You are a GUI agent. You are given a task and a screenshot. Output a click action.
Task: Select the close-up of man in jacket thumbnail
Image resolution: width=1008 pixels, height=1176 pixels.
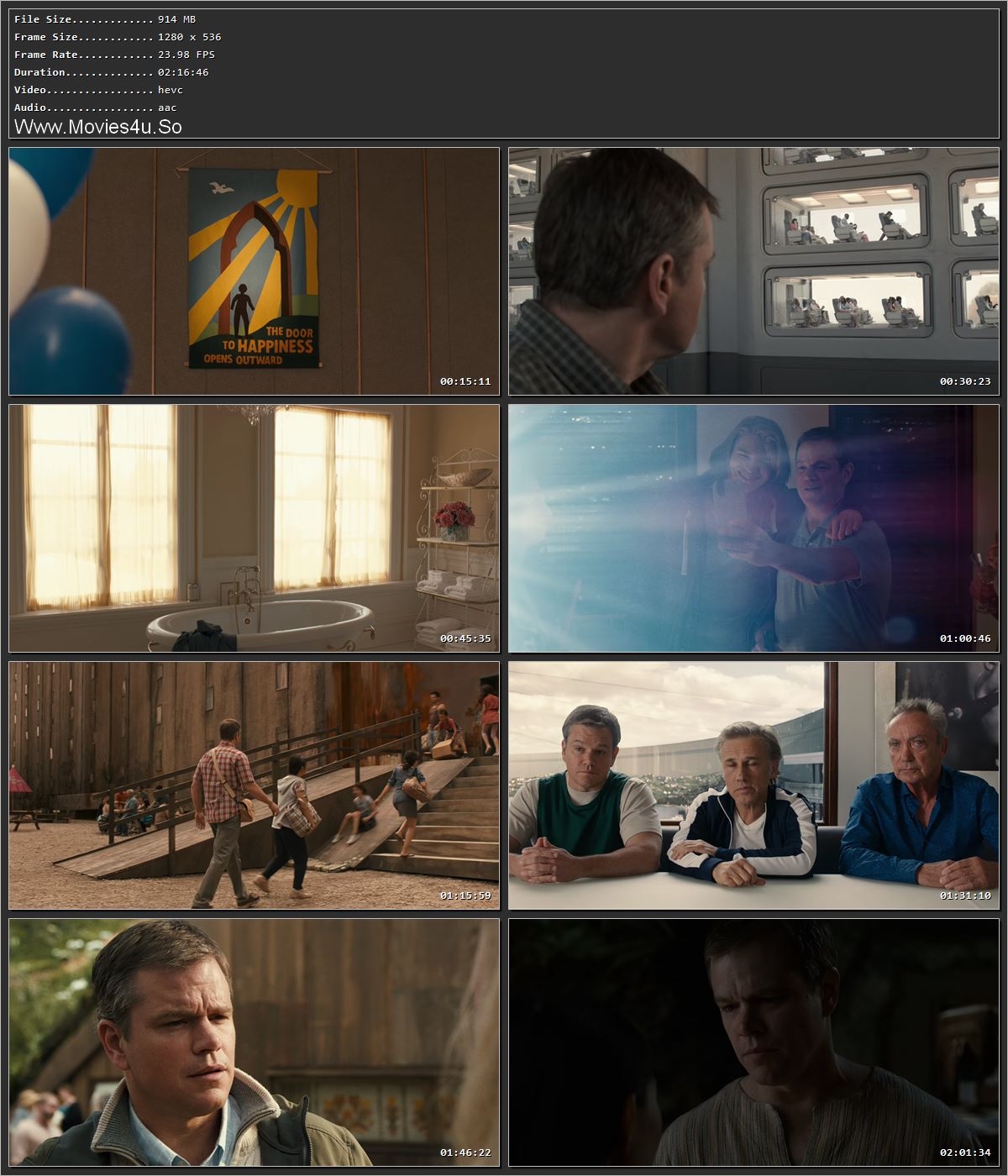click(254, 1042)
